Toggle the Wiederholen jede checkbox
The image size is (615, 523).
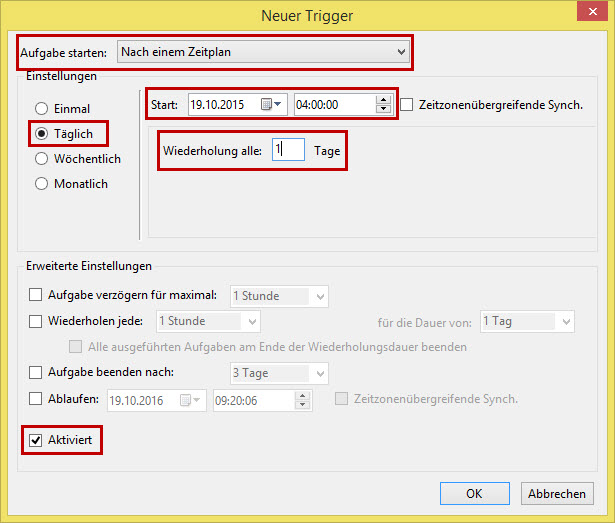[36, 321]
